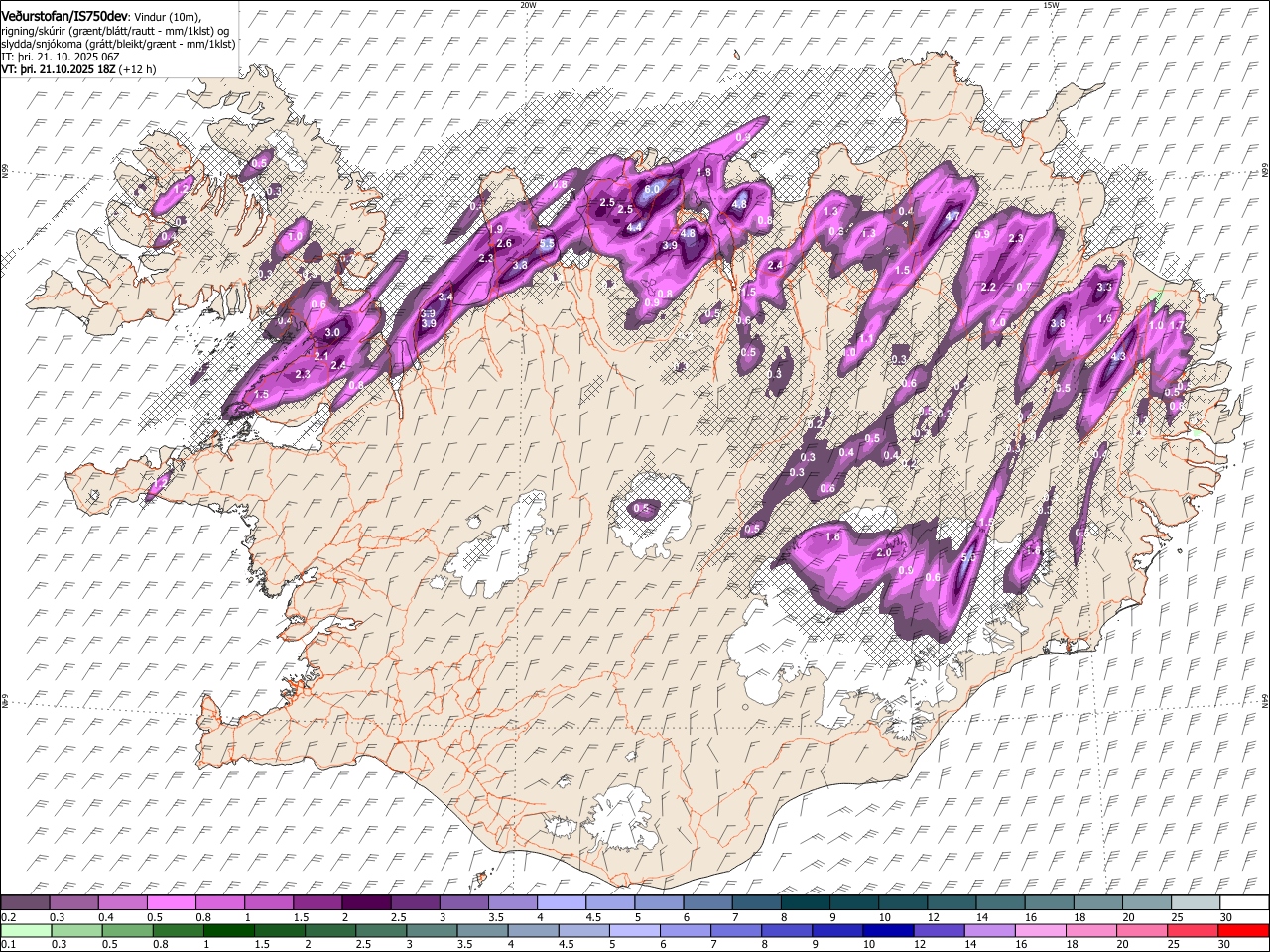
Task: Click the Veðurstofan/IS750dev title text
Action: click(64, 16)
